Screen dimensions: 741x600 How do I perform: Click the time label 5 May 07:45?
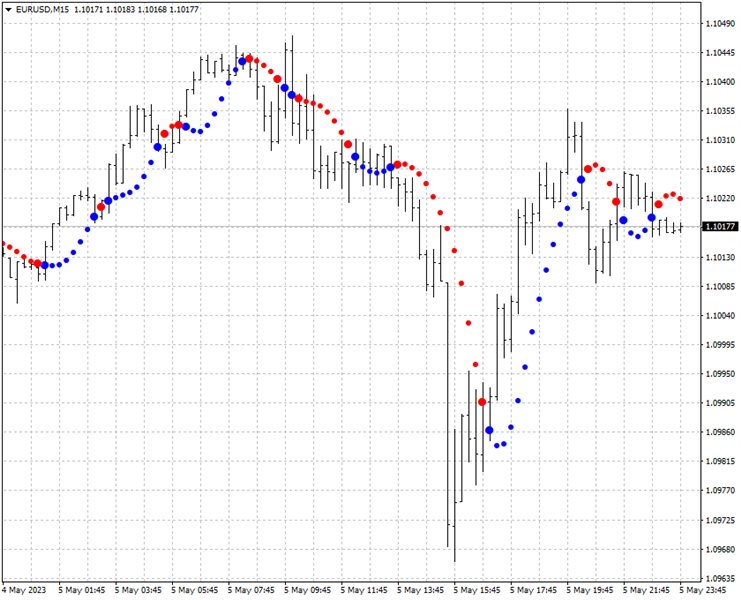coord(251,590)
